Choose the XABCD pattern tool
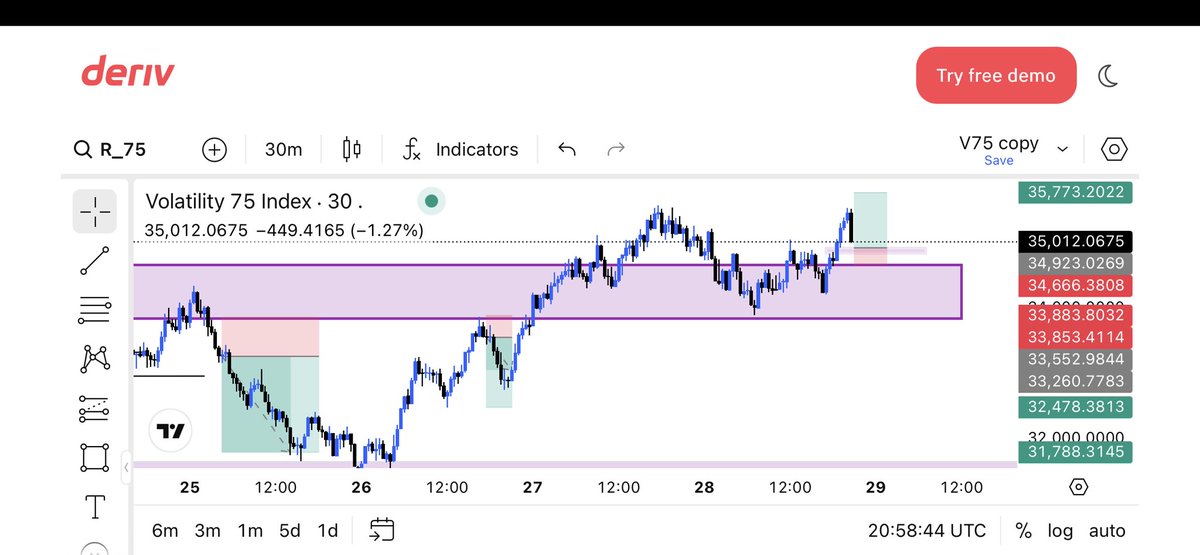Screen dimensions: 1200x555 pyautogui.click(x=95, y=358)
